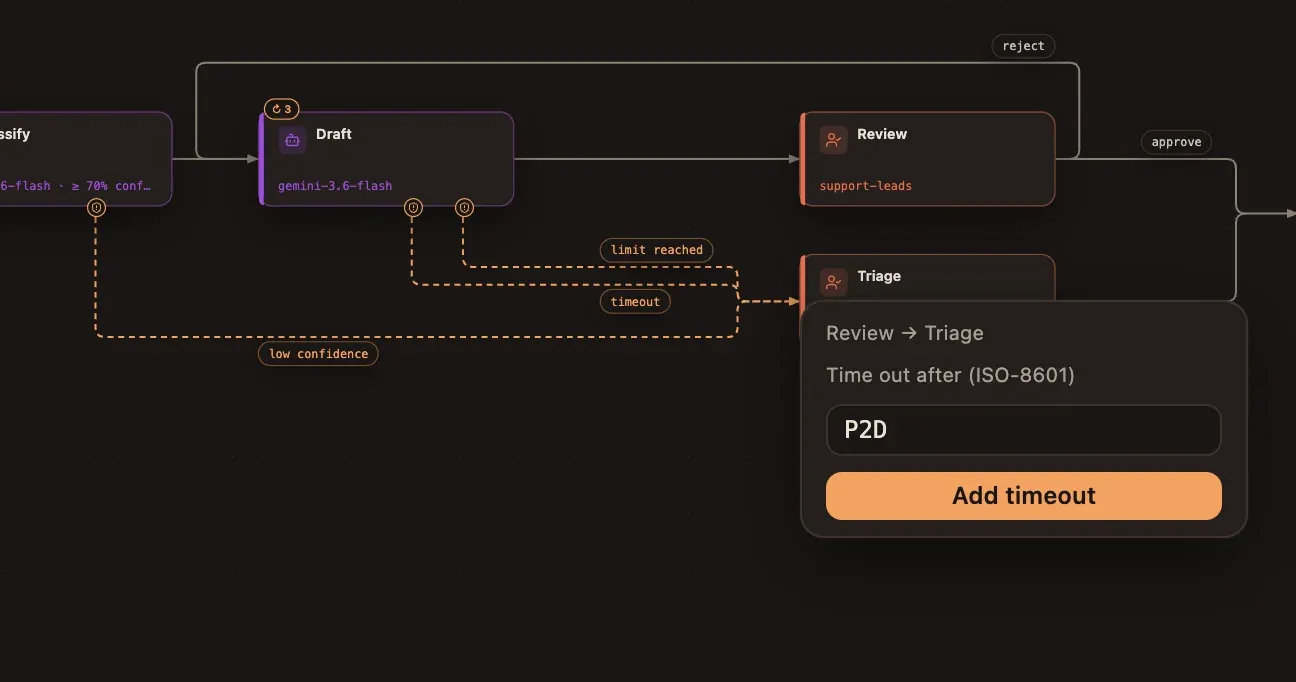Select the 'reject' edge label
This screenshot has width=1296, height=682.
point(1023,46)
